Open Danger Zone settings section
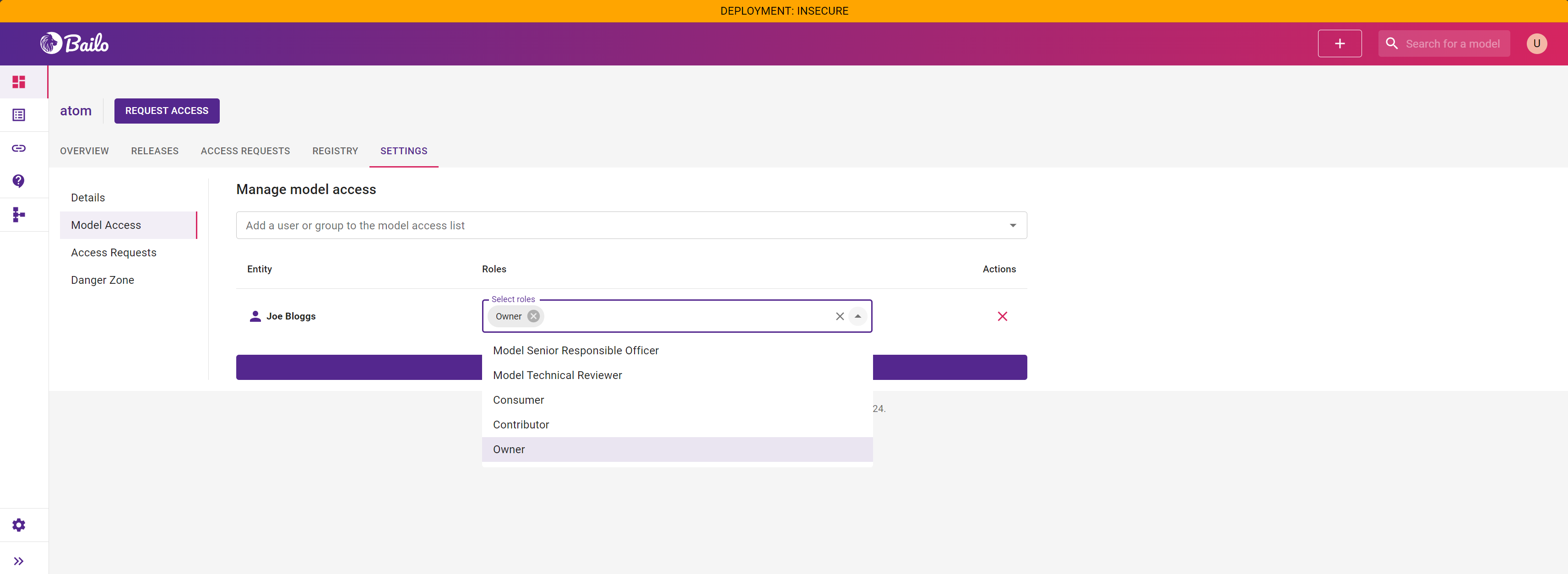Screen dimensions: 1568x574 102,279
